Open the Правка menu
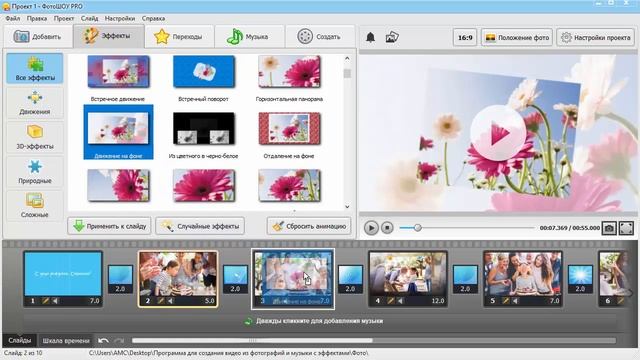The width and height of the screenshot is (640, 360). pyautogui.click(x=37, y=18)
